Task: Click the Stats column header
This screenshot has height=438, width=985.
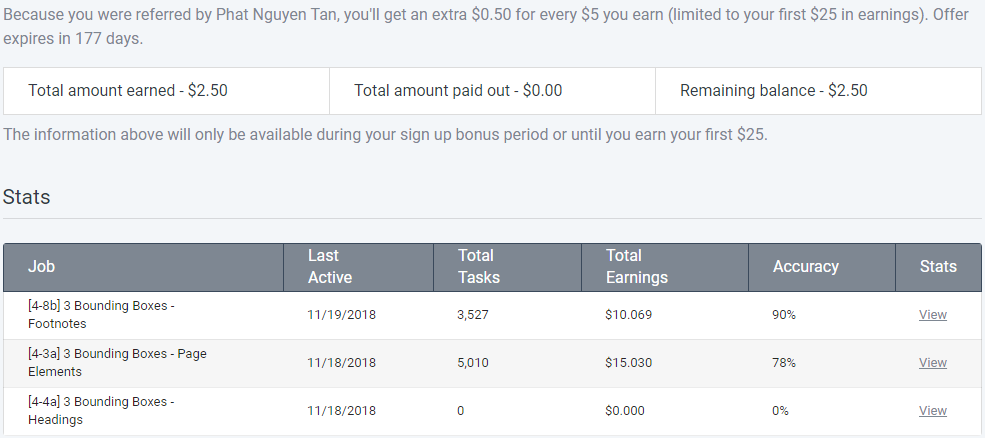Action: (938, 267)
